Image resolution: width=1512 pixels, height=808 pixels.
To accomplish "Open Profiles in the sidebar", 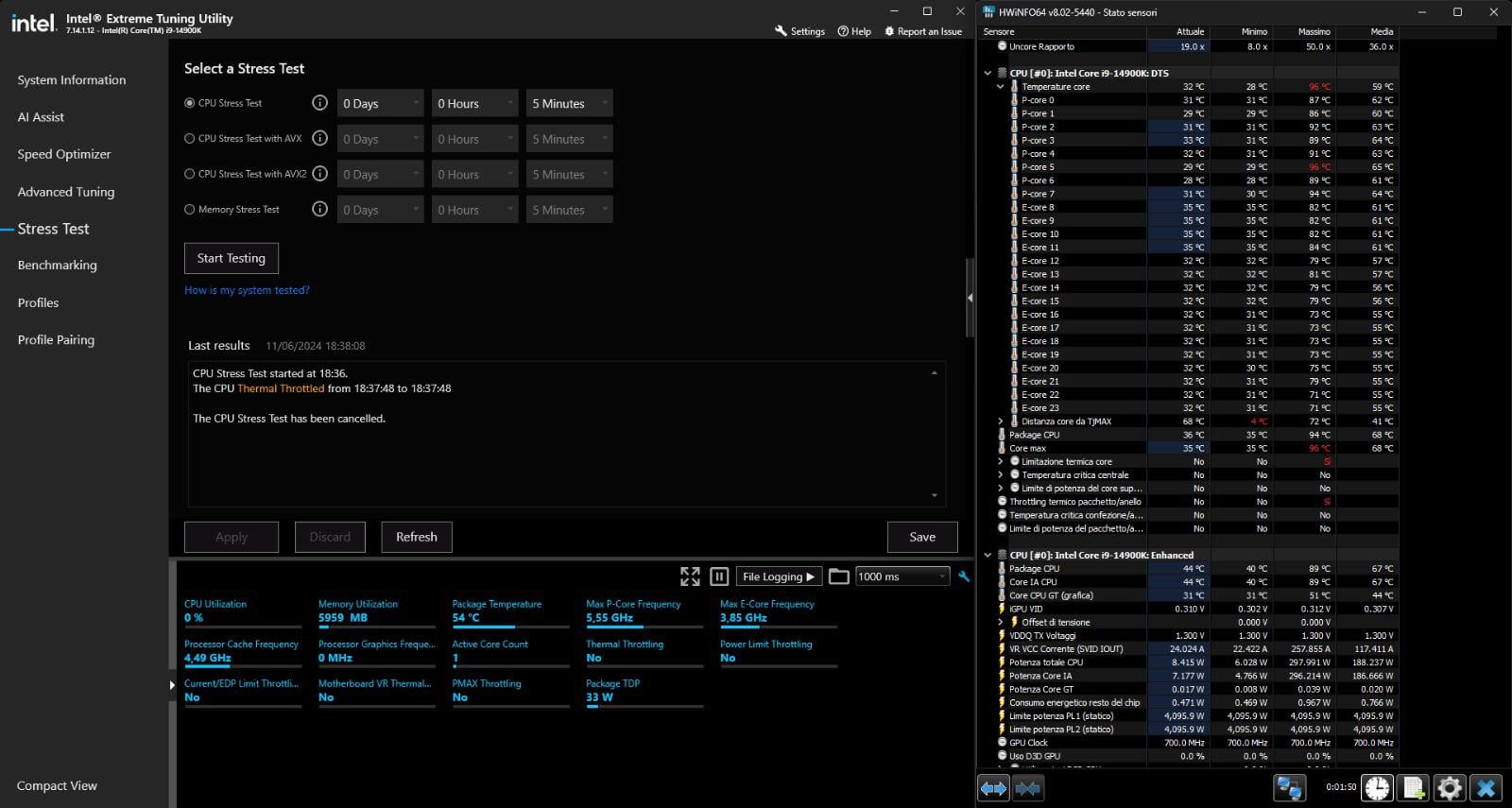I will click(38, 302).
